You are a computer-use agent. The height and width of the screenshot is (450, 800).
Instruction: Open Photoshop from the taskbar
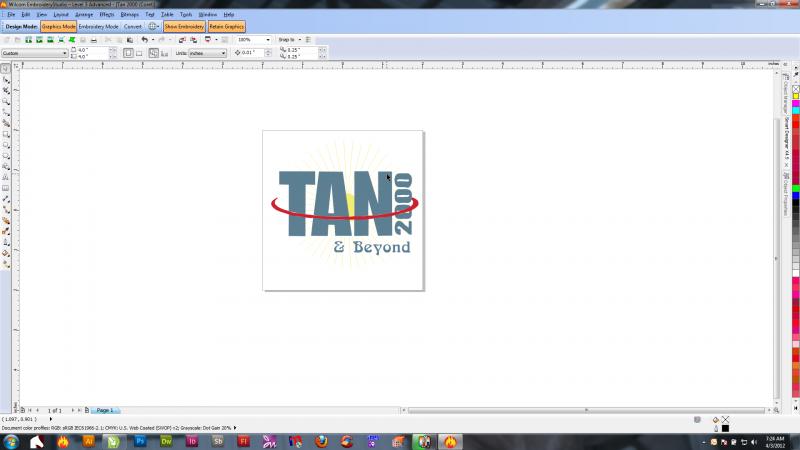140,441
